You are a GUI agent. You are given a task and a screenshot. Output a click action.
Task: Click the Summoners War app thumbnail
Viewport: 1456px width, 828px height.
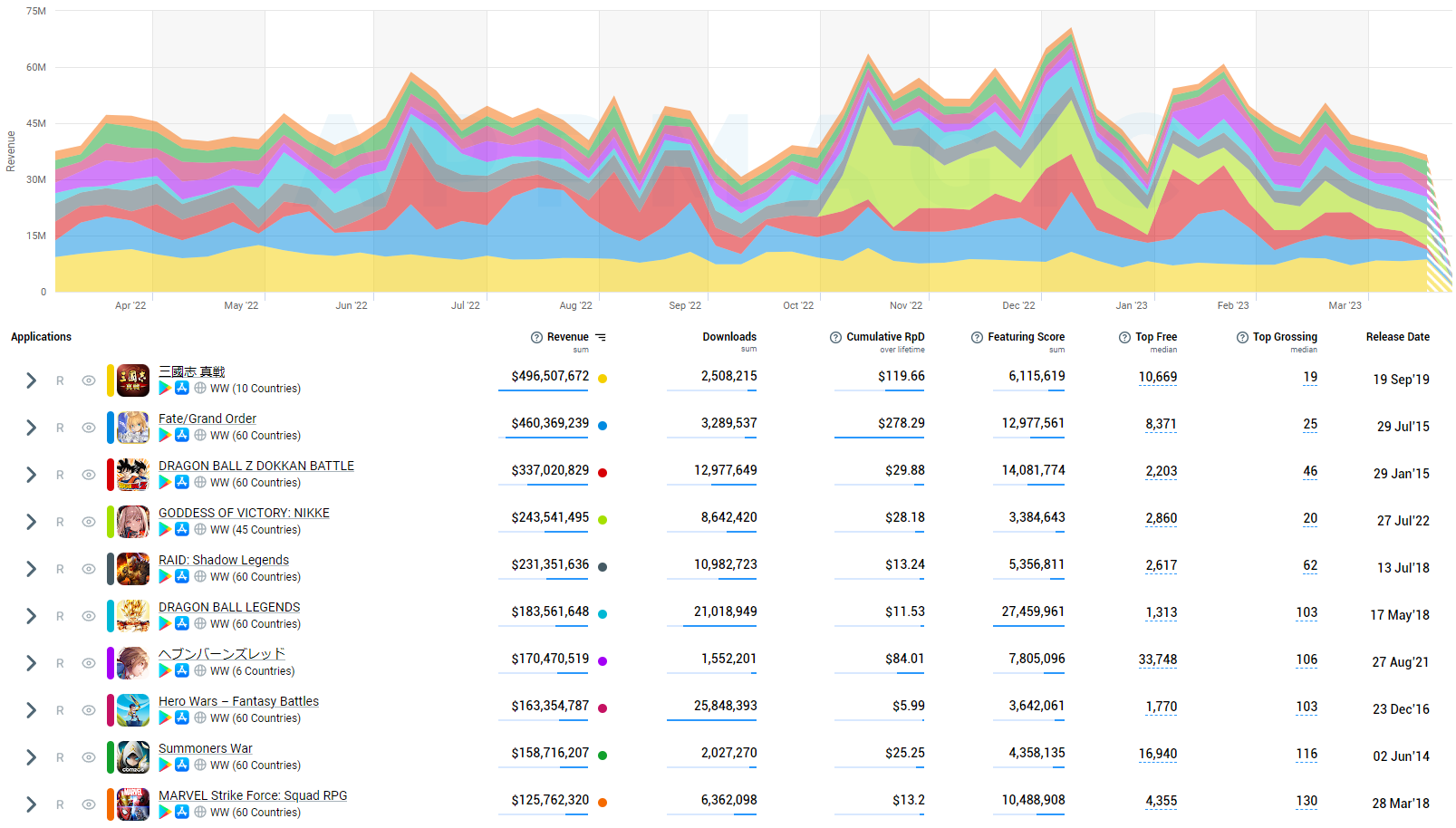133,757
